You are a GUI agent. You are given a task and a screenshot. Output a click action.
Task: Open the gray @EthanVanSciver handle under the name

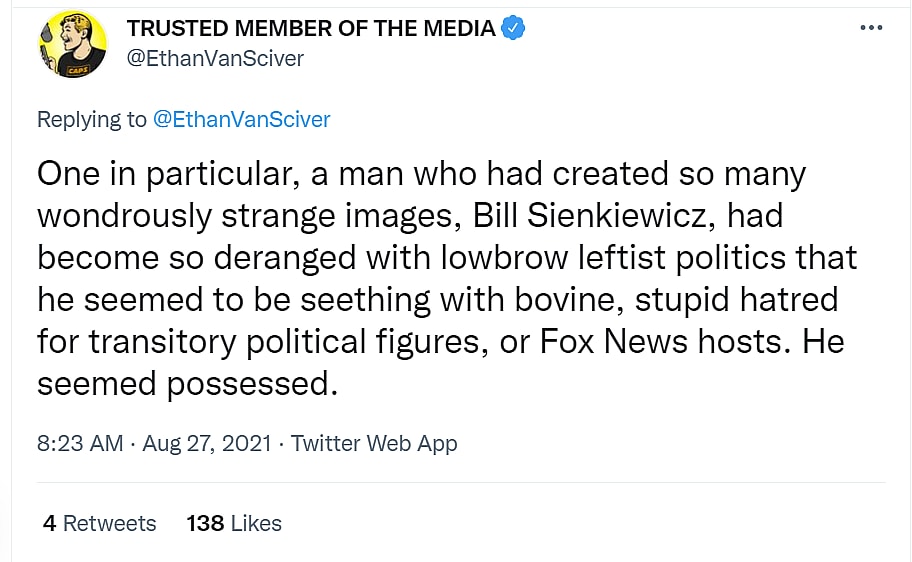[215, 58]
